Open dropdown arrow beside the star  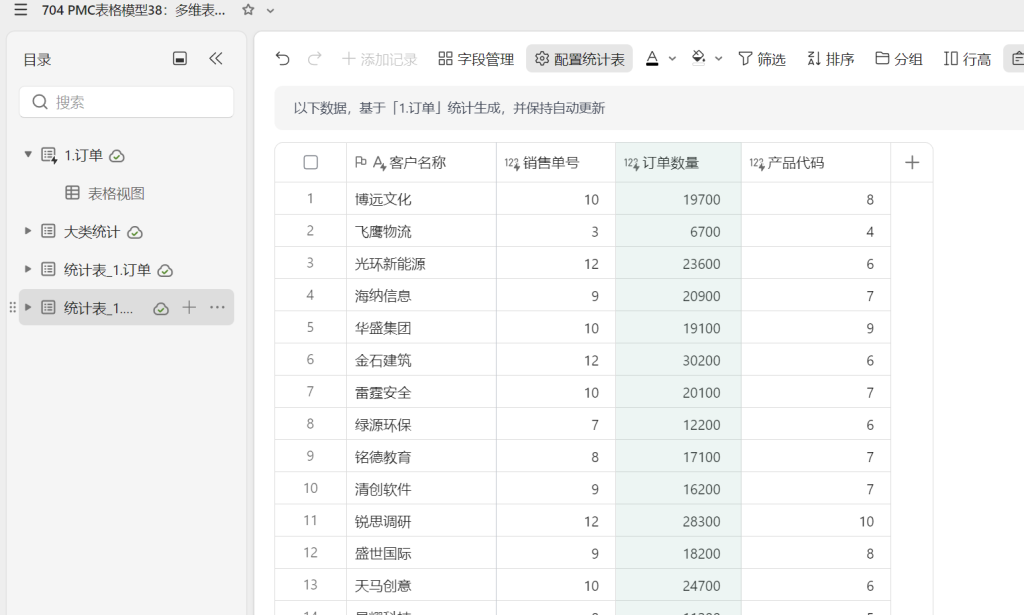pos(270,10)
